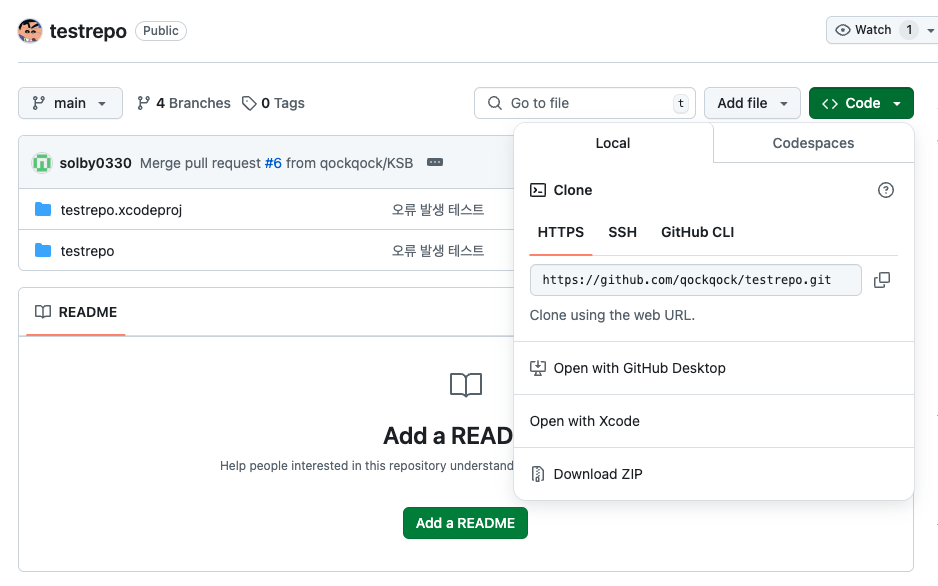Screen dimensions: 938x586
Task: Open the testrepo folder link
Action: (x=87, y=251)
